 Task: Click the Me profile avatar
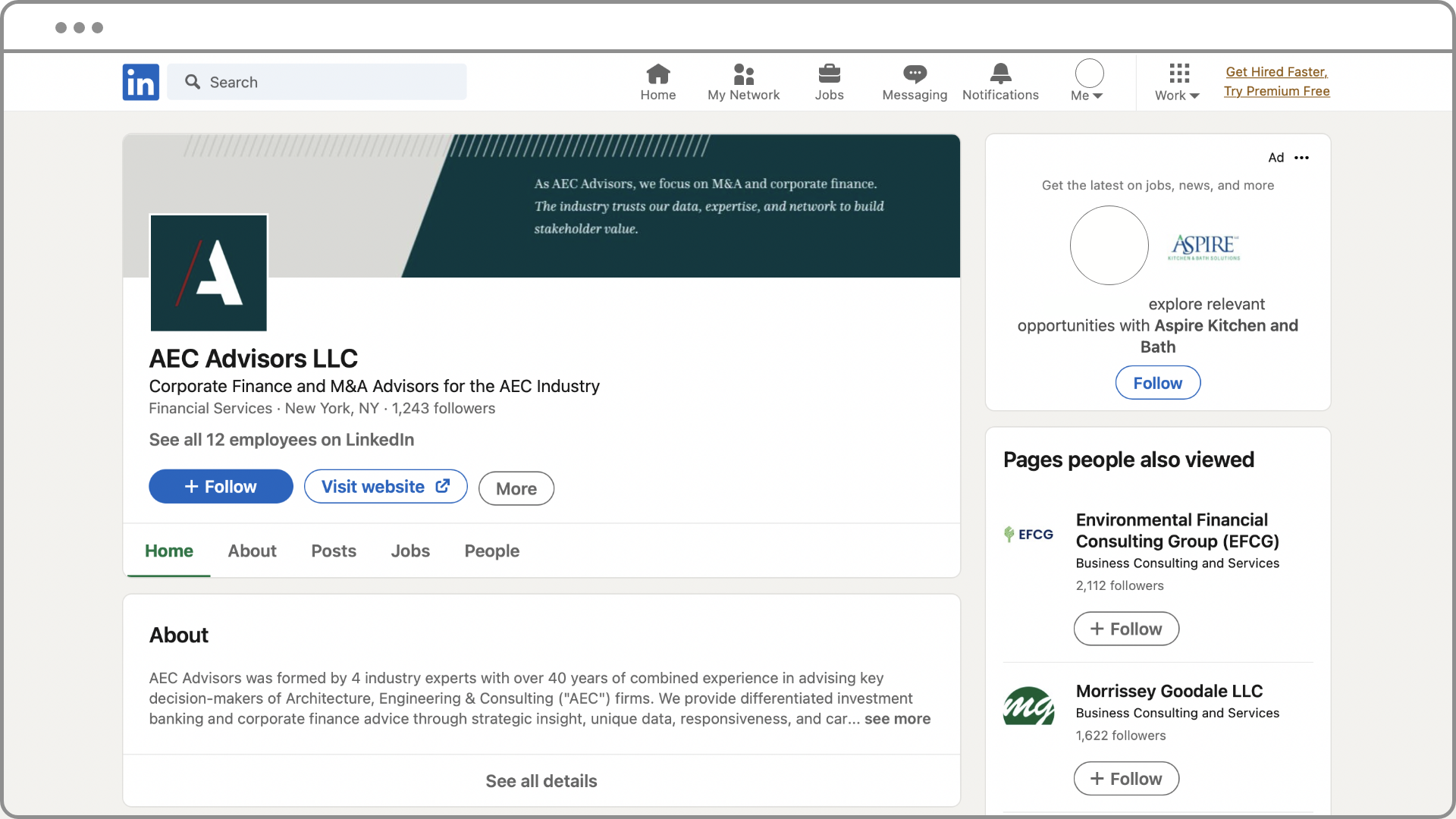point(1089,74)
